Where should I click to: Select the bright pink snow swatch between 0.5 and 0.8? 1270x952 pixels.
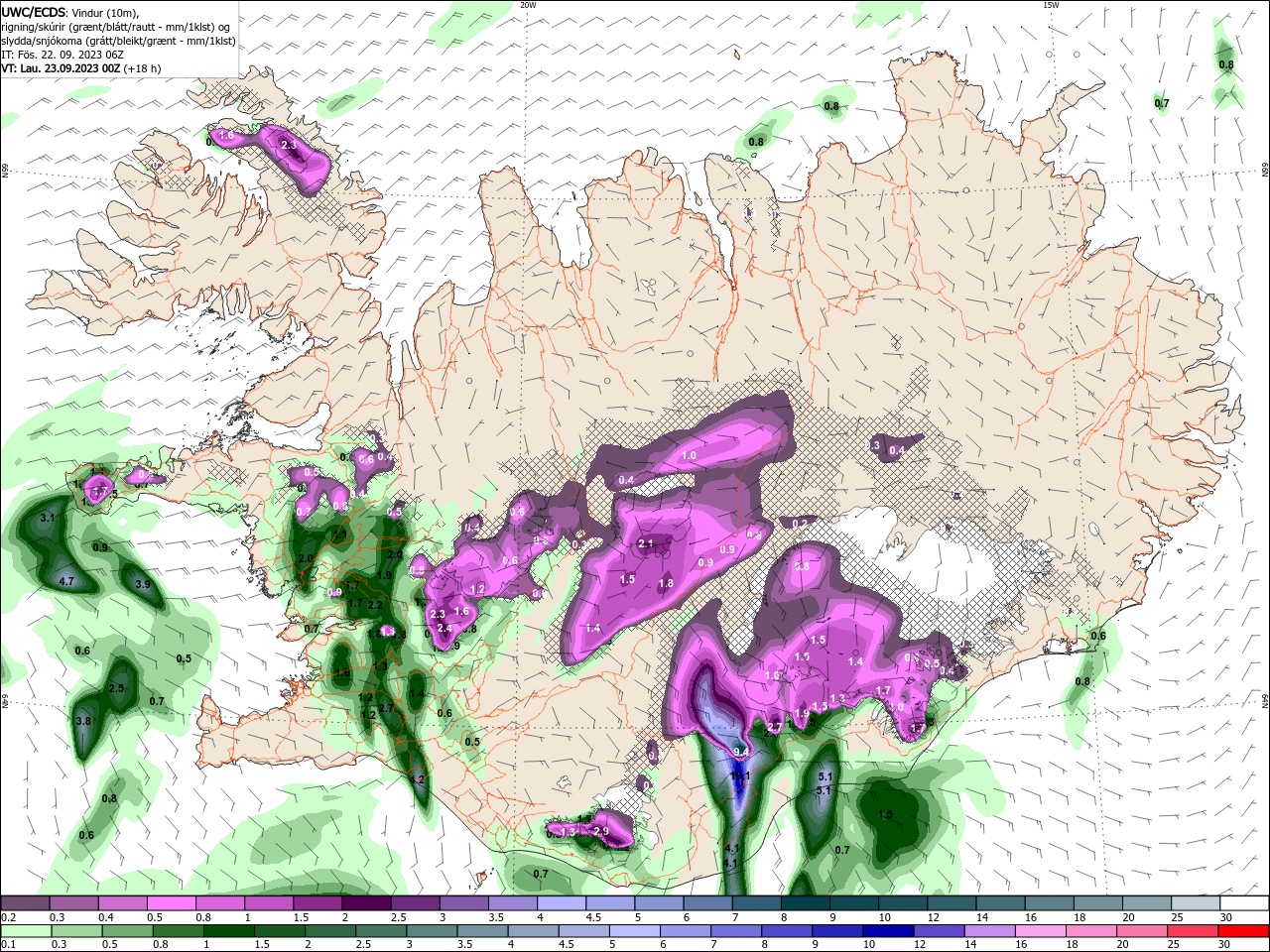[171, 903]
